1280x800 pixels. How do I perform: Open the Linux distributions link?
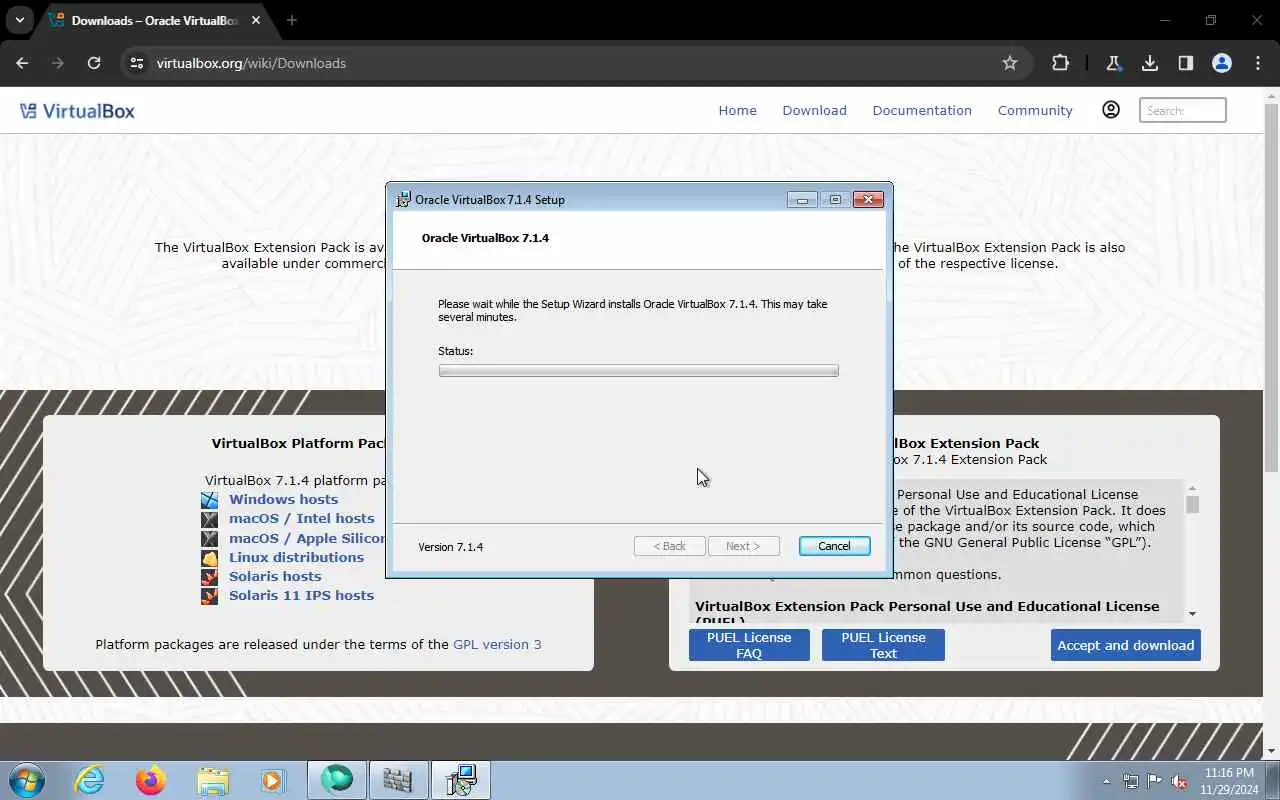pyautogui.click(x=296, y=557)
